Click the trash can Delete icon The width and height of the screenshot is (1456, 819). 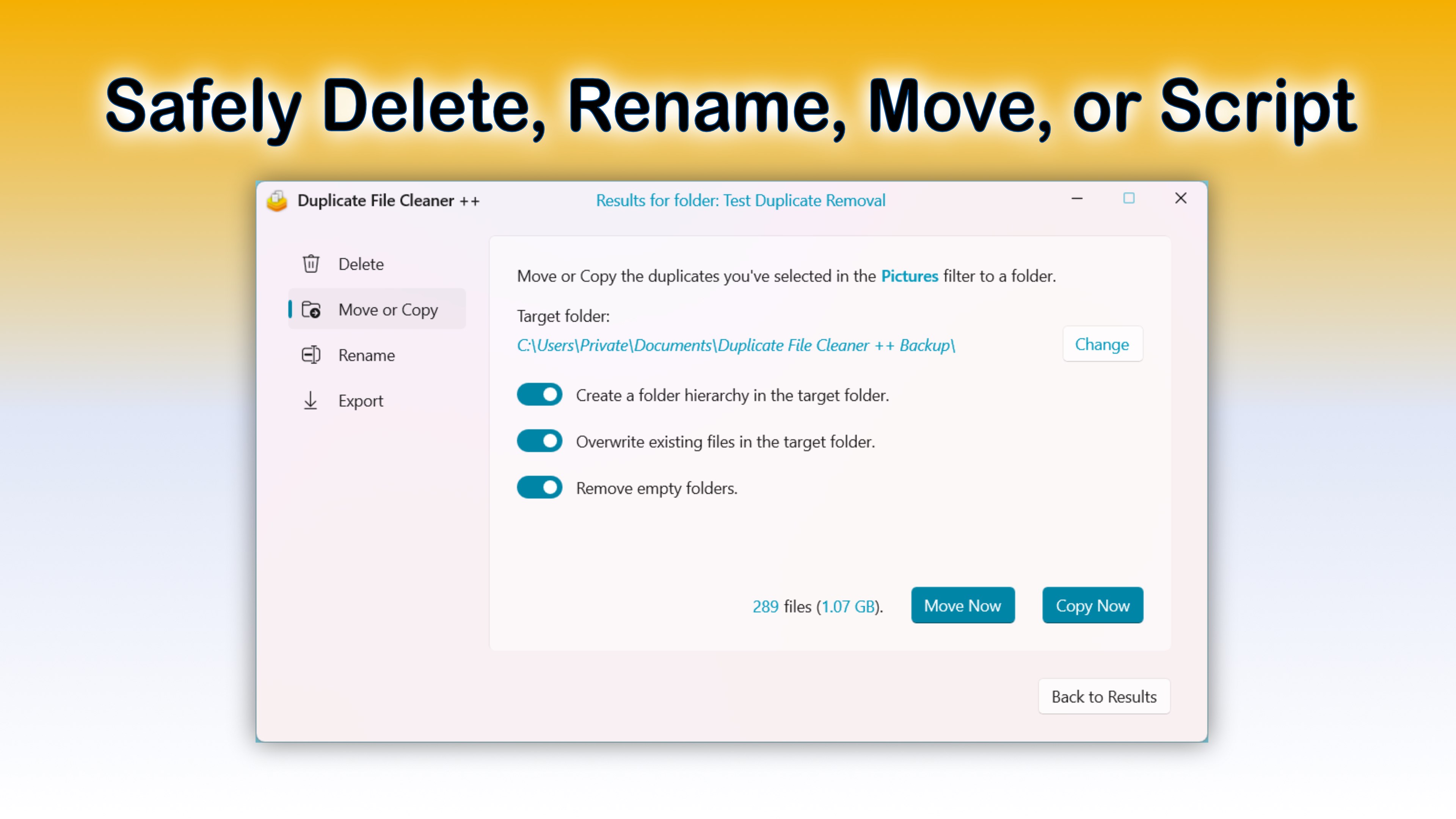(x=311, y=264)
